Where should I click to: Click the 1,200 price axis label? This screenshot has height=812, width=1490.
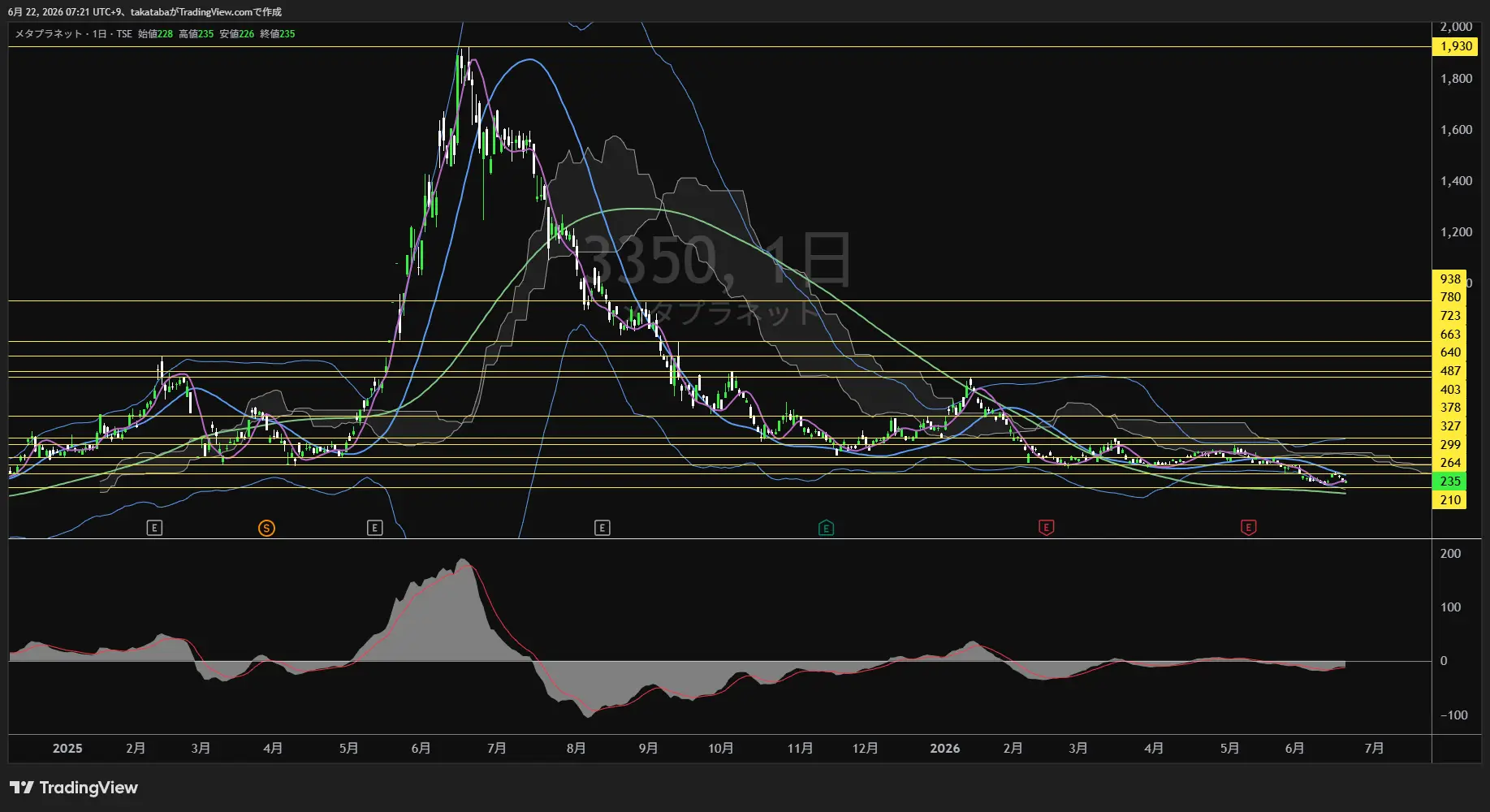tap(1456, 232)
